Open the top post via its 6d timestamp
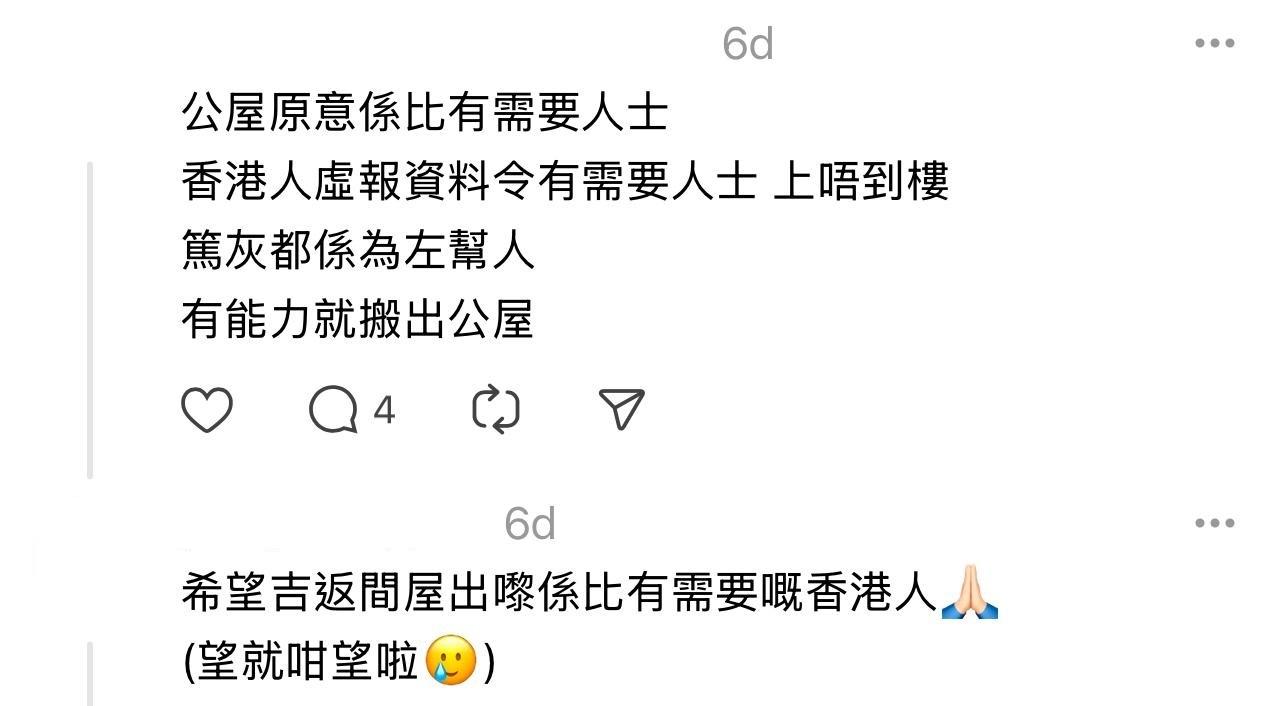 point(748,44)
